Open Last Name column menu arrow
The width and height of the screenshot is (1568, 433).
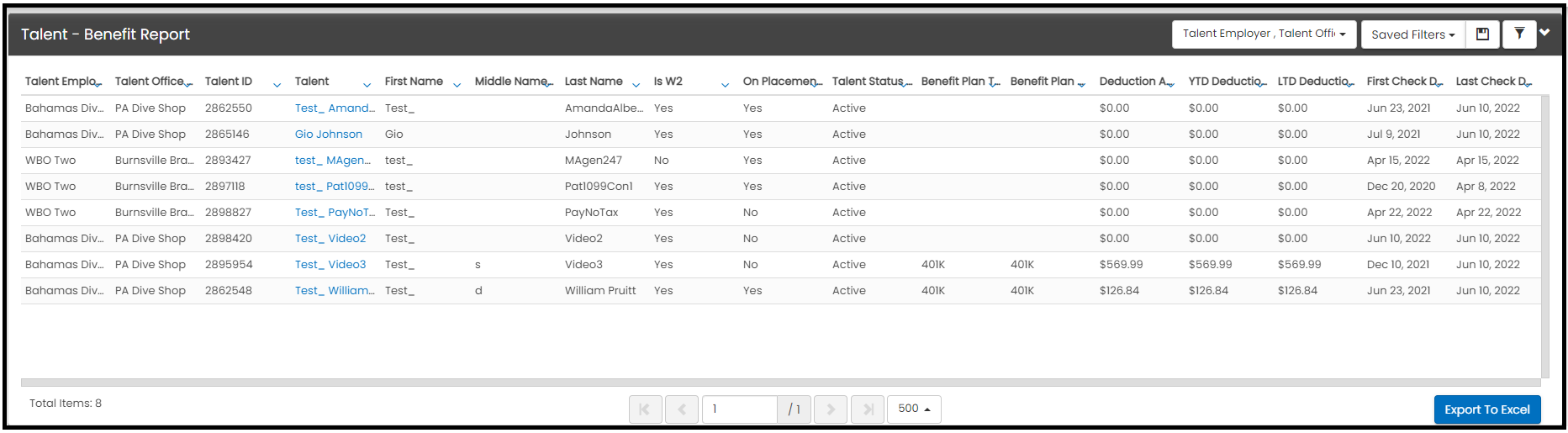click(x=636, y=85)
